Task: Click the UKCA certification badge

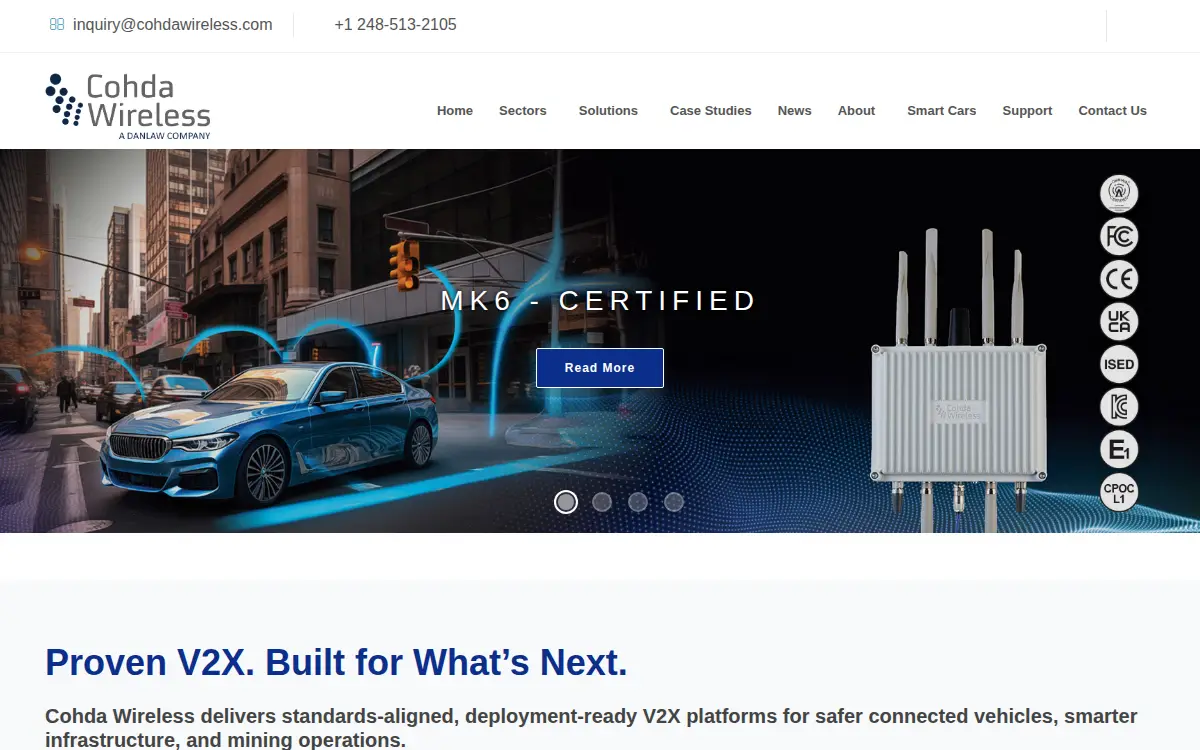Action: pyautogui.click(x=1119, y=322)
